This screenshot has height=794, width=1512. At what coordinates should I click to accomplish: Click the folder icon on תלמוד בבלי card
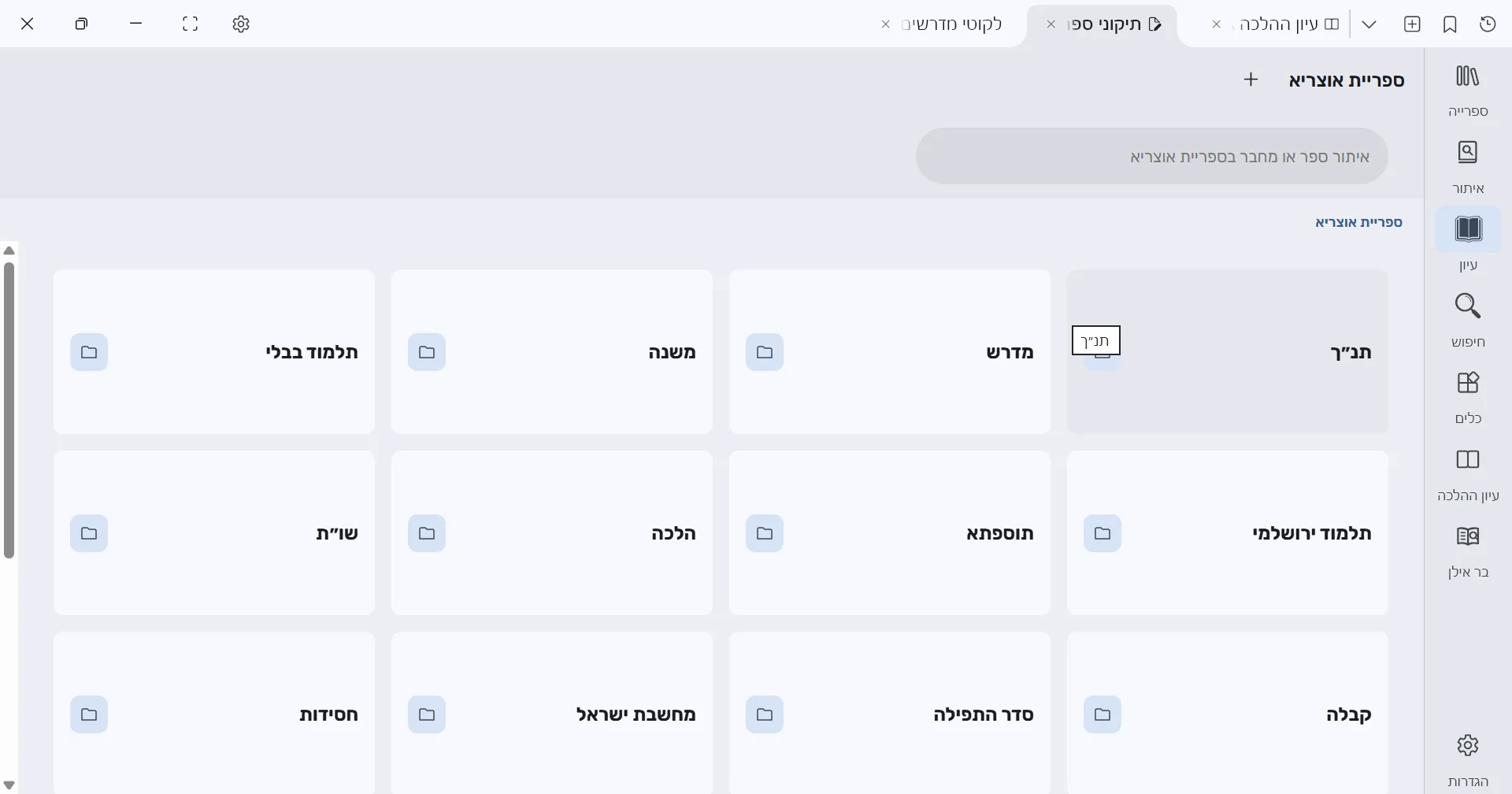(x=89, y=352)
